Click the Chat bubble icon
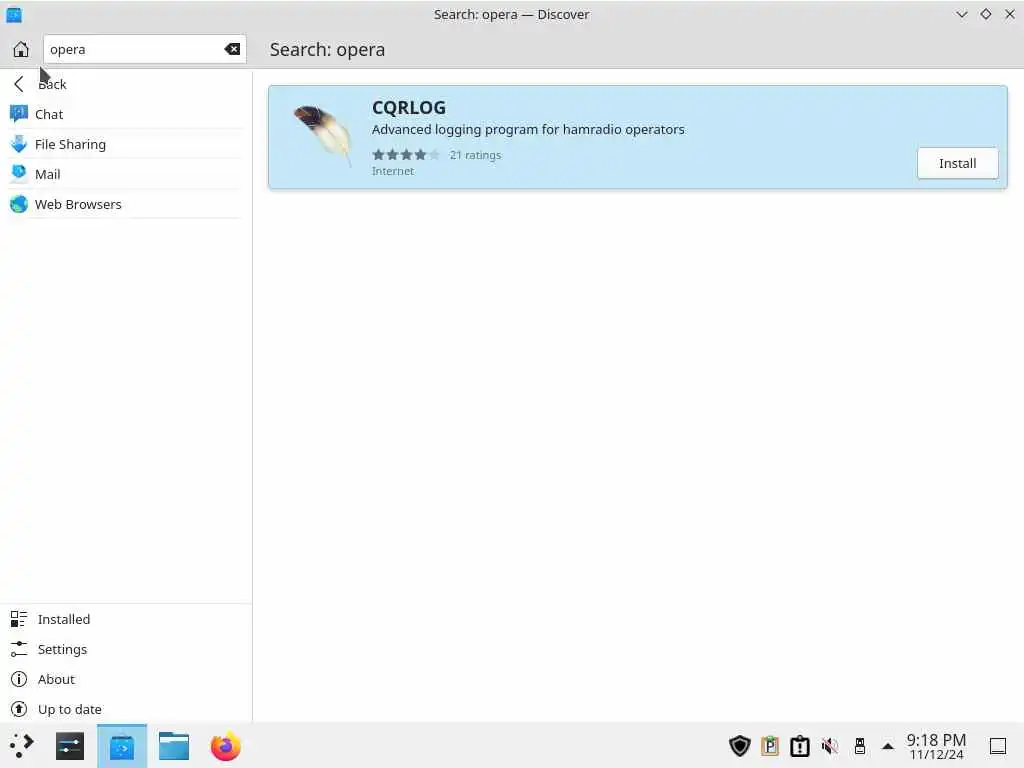The height and width of the screenshot is (768, 1024). [x=19, y=114]
